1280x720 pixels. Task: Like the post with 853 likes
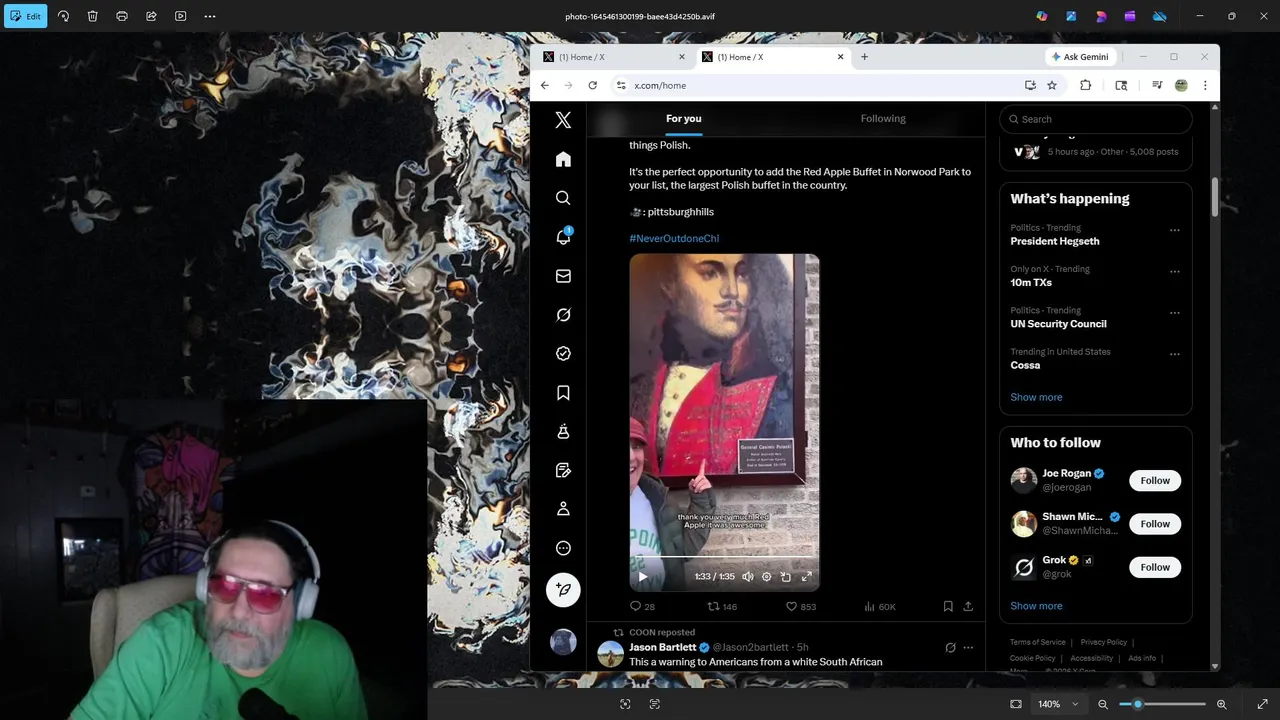pos(801,606)
